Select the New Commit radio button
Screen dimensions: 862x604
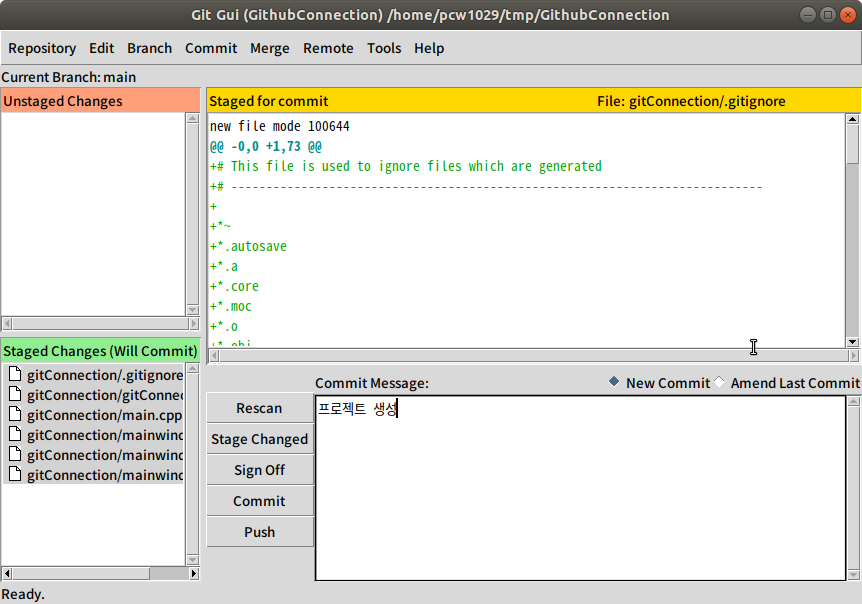pyautogui.click(x=613, y=382)
